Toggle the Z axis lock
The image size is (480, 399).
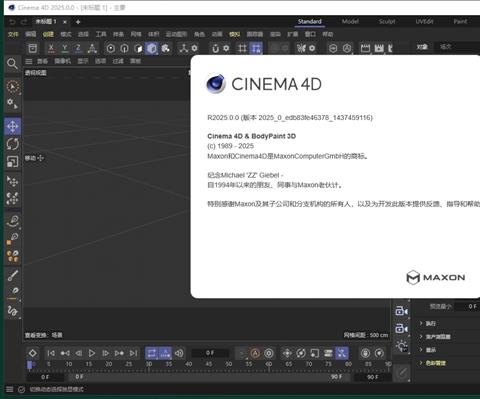click(78, 48)
